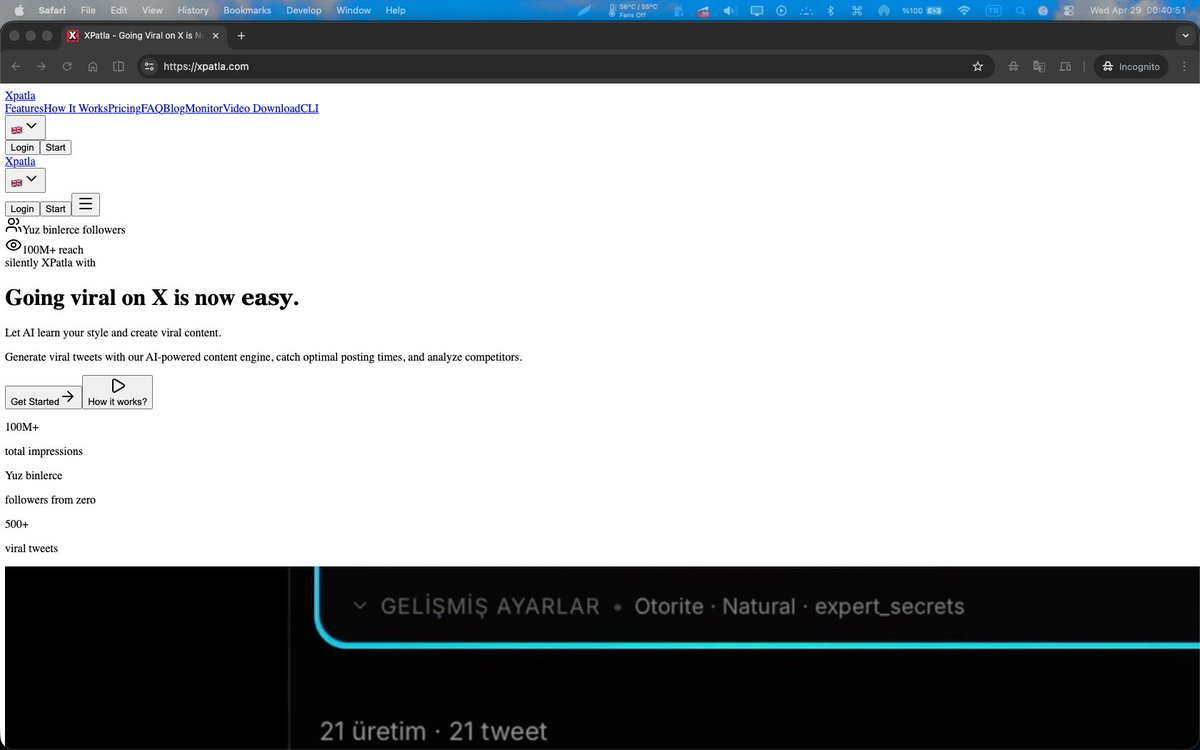Click the media/devices icon near Incognito
Viewport: 1200px width, 750px height.
tap(1065, 66)
